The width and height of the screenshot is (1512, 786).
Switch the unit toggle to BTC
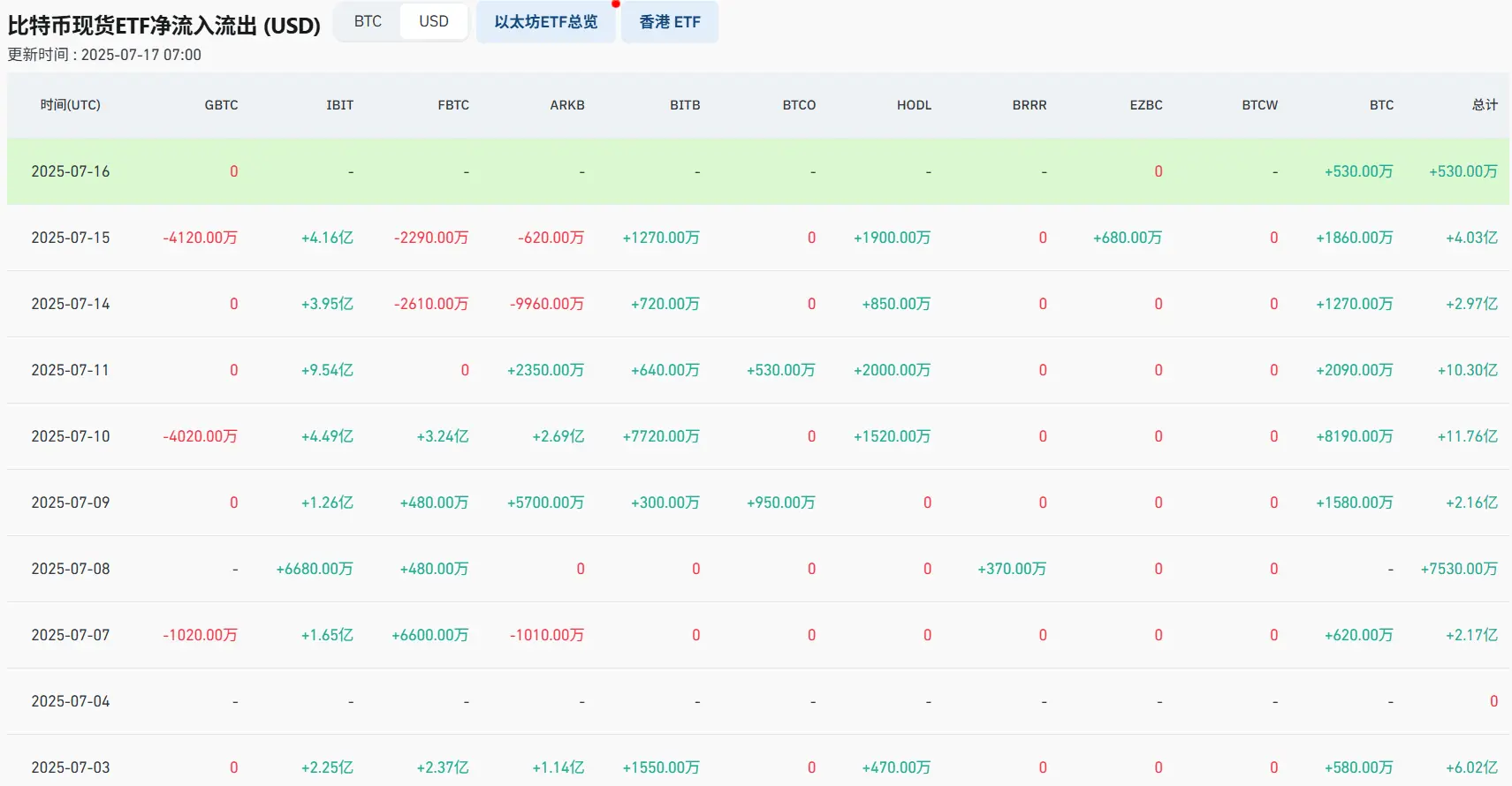pos(368,21)
